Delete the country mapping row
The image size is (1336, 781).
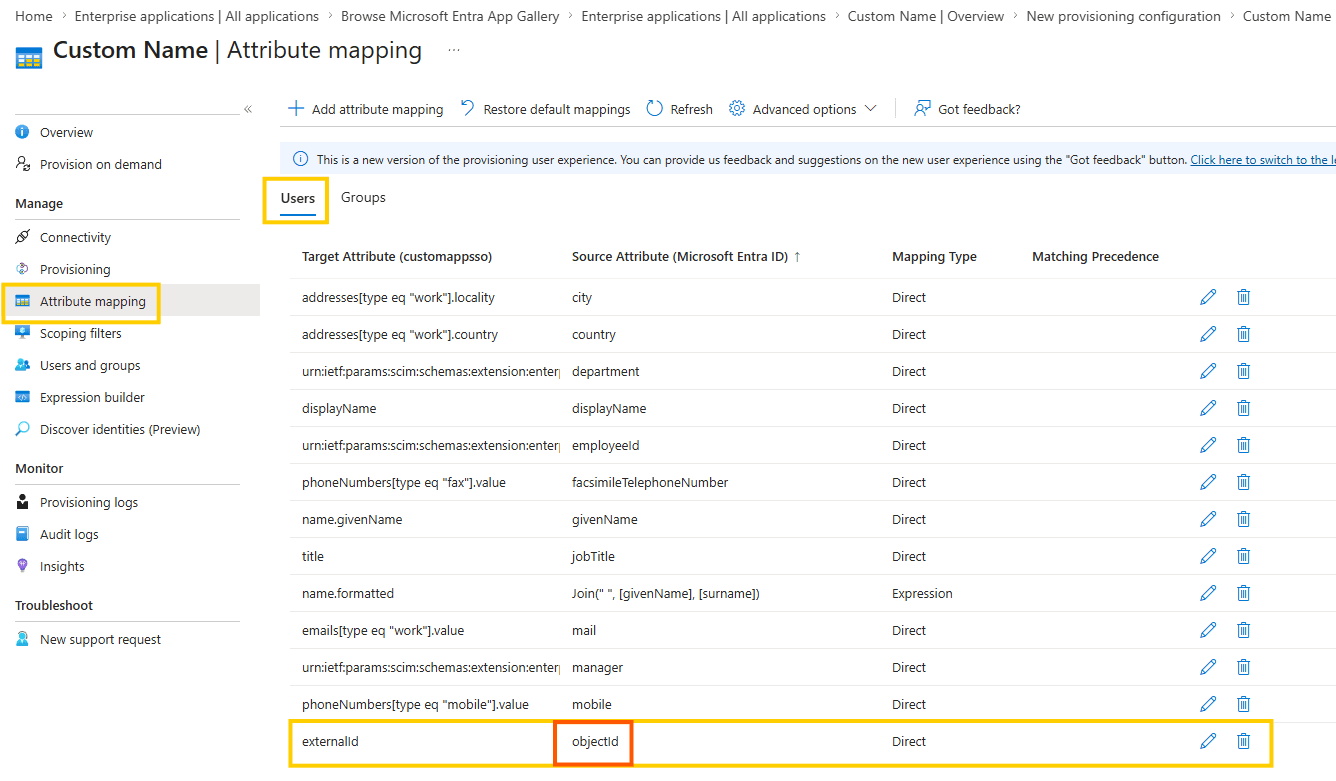coord(1243,334)
